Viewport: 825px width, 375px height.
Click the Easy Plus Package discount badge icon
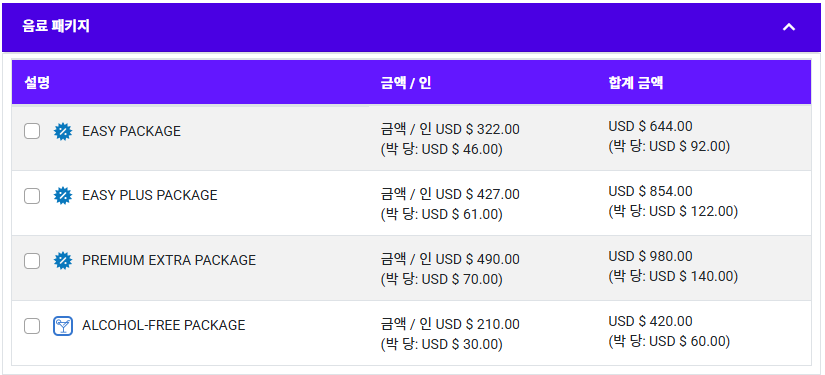(63, 196)
